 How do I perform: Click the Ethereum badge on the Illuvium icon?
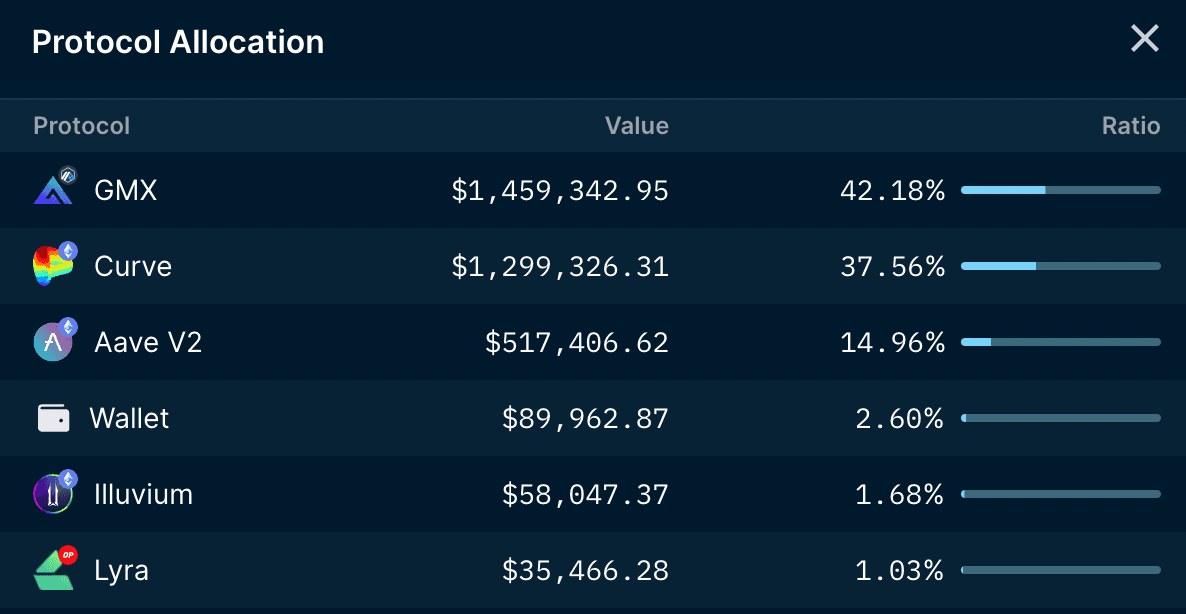(x=68, y=480)
